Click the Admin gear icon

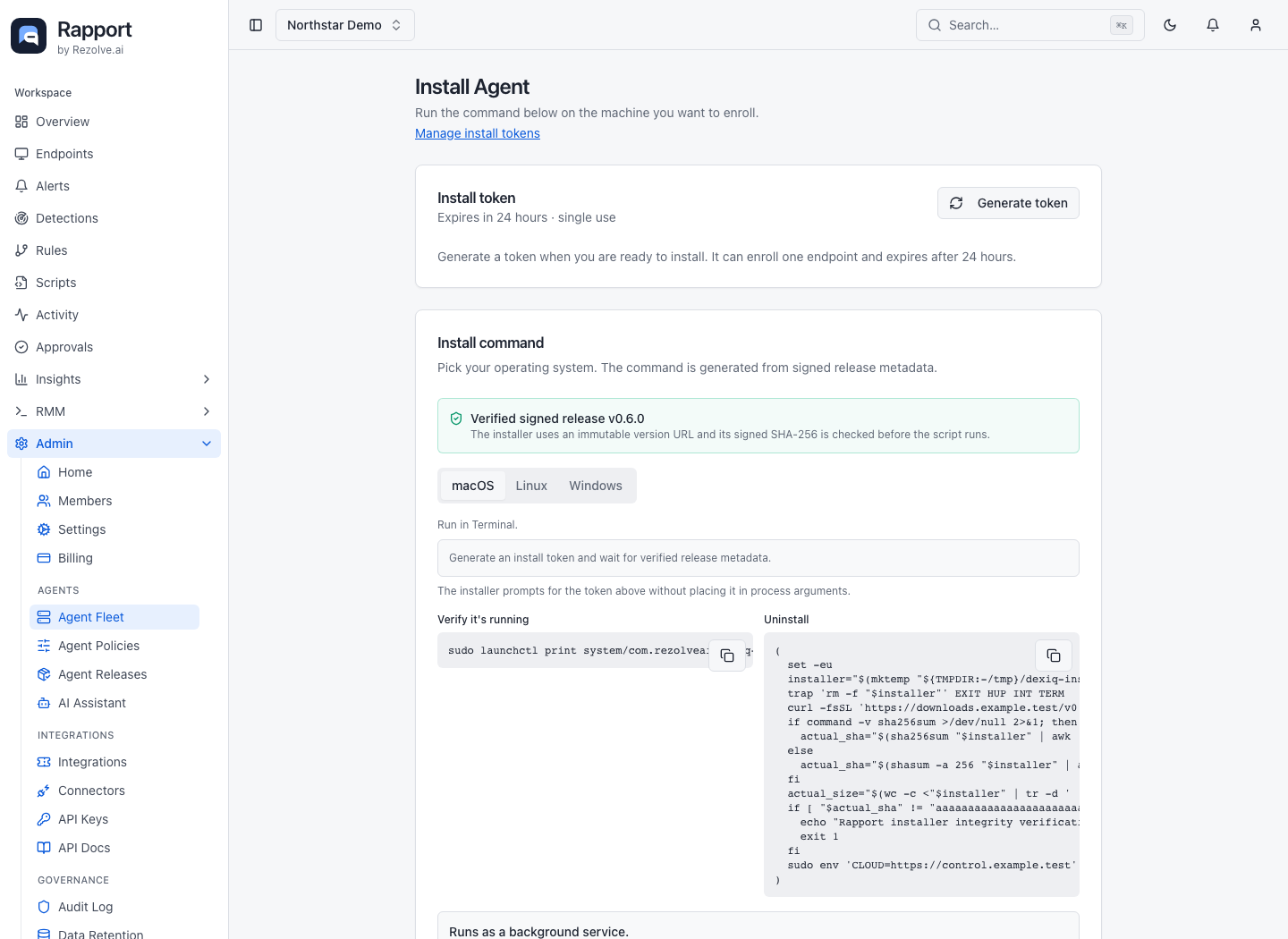point(21,444)
